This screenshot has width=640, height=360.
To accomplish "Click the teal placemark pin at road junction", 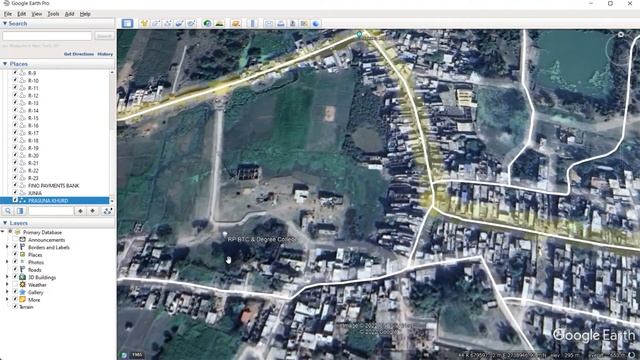I will (359, 35).
